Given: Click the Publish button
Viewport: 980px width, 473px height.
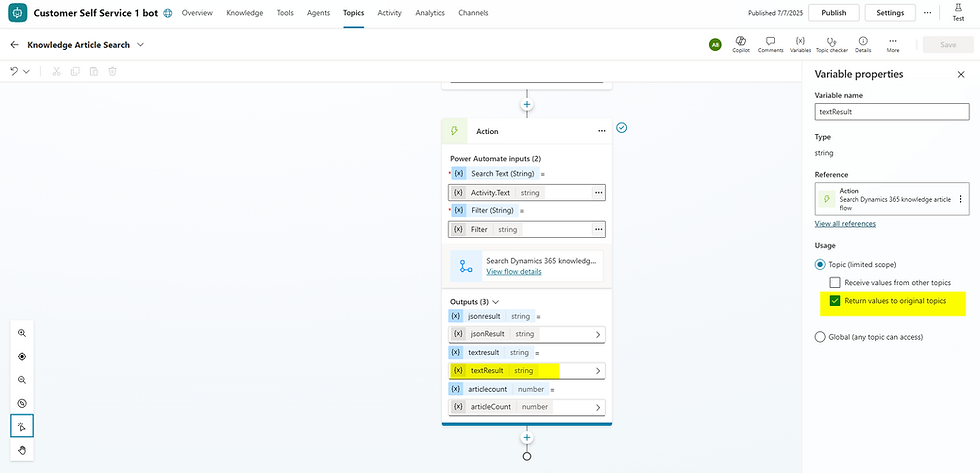Looking at the screenshot, I should coord(834,12).
